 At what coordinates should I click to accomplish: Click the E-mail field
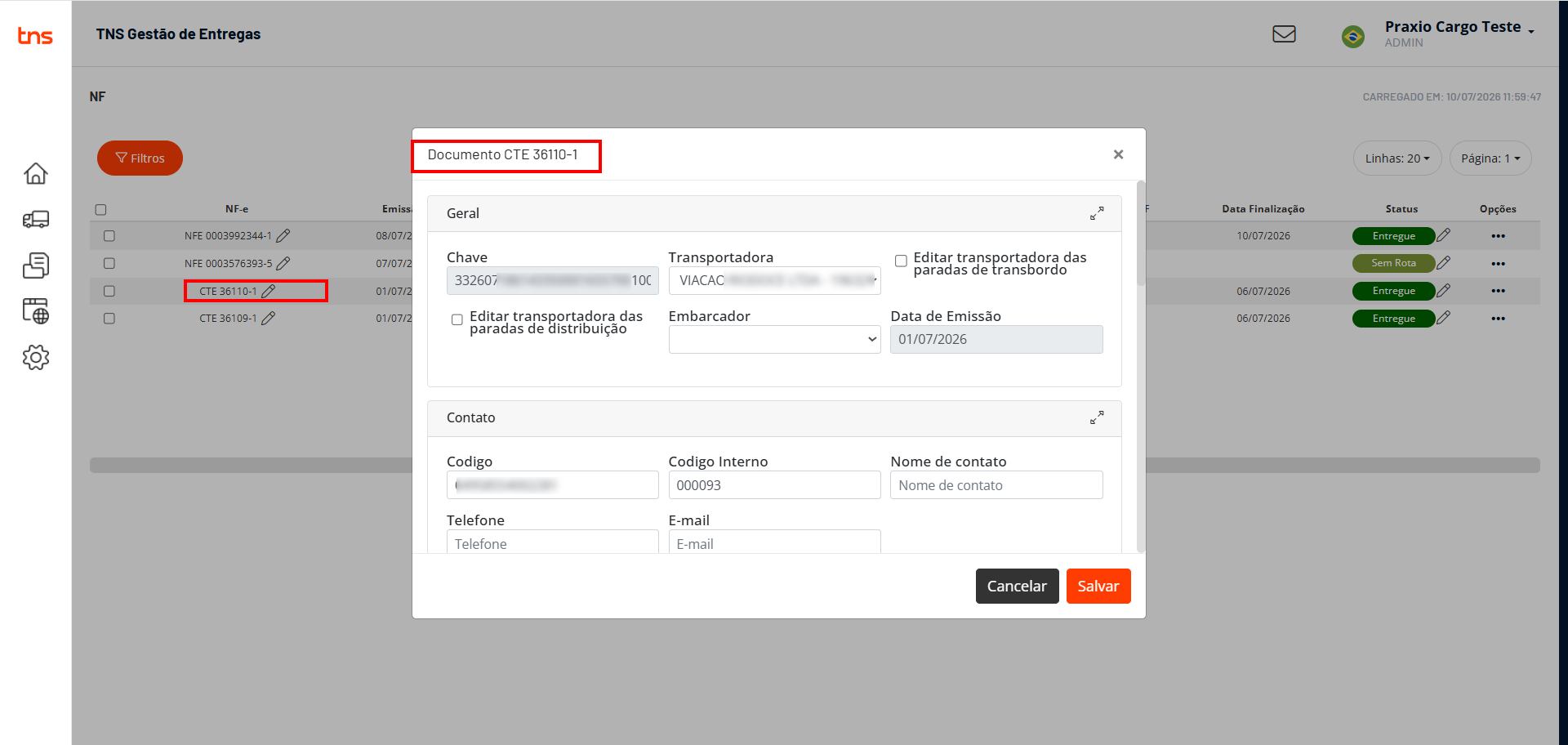774,542
